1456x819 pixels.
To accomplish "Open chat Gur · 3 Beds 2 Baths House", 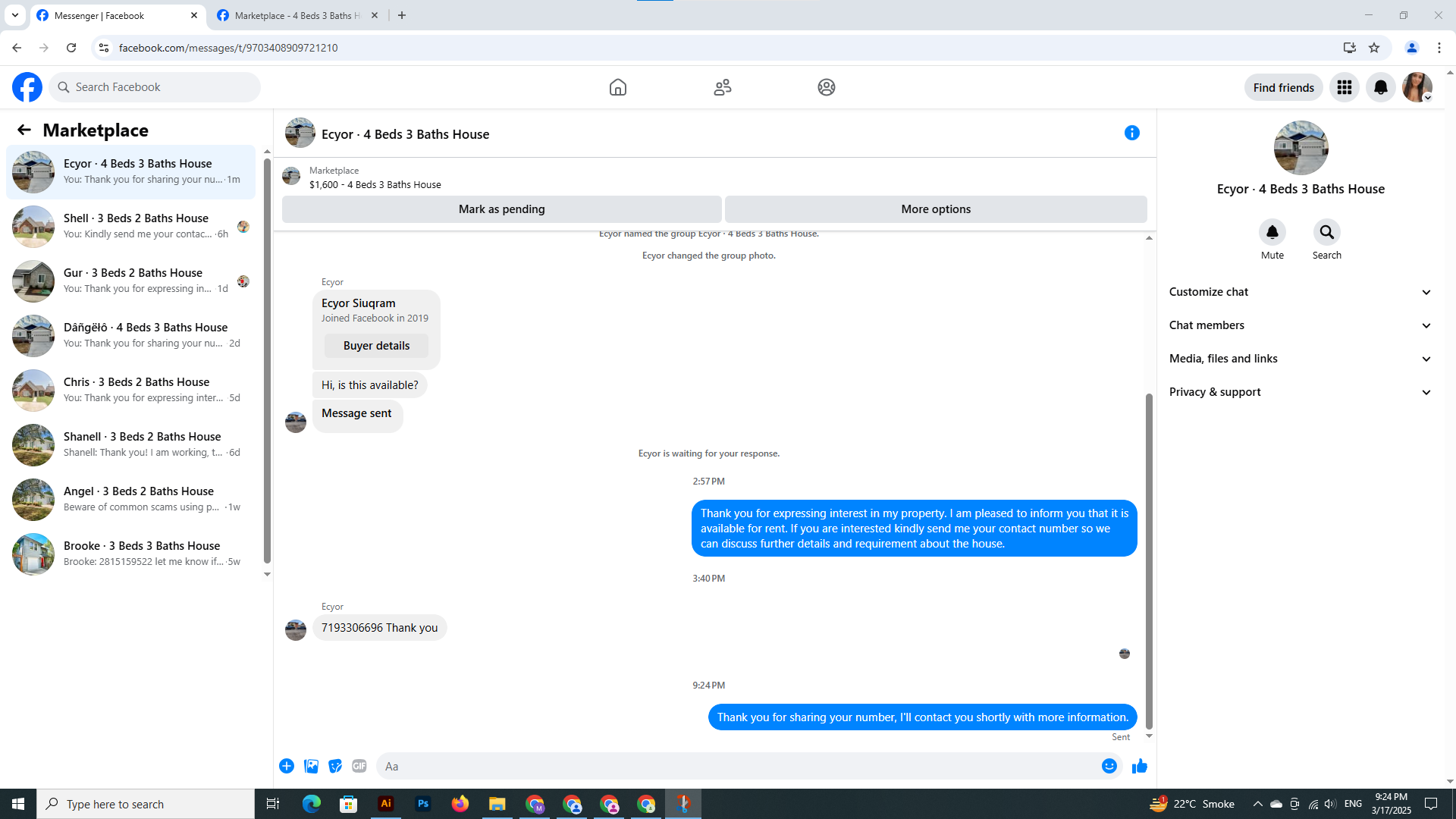I will coord(131,281).
